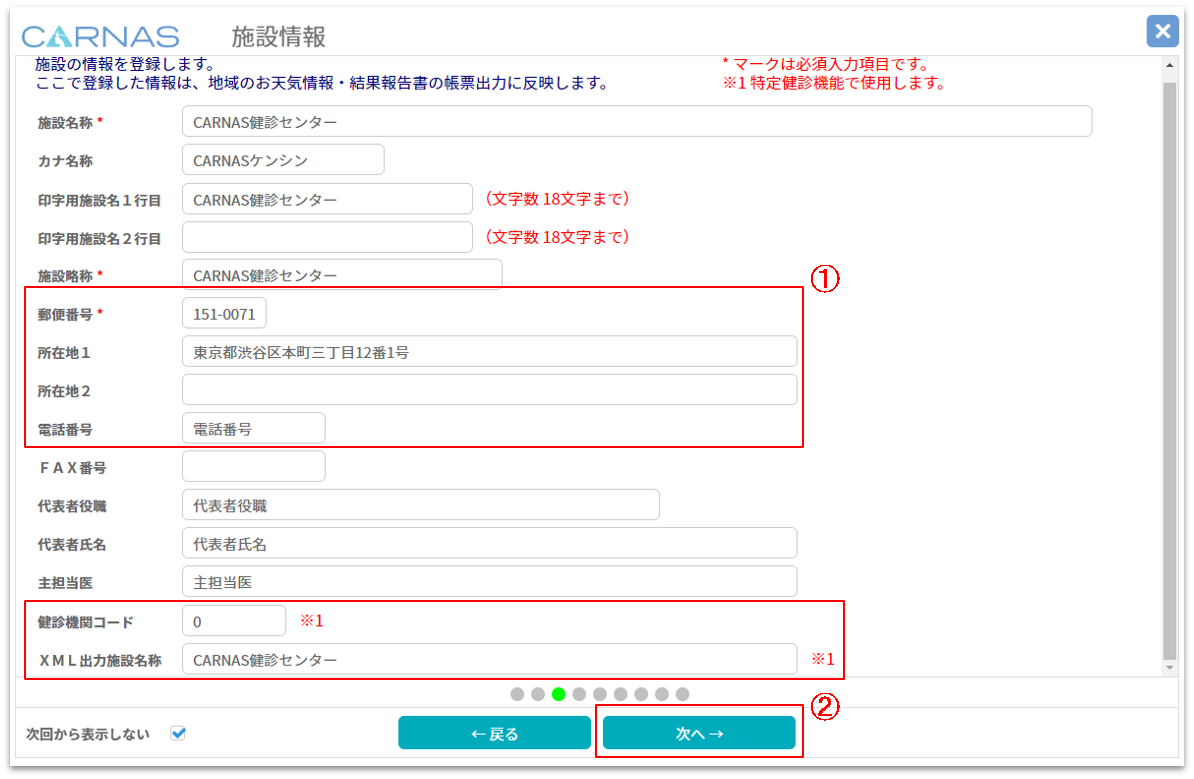Screen dimensions: 1194x779
Task: Click the empty 所在地2 field
Action: (x=490, y=390)
